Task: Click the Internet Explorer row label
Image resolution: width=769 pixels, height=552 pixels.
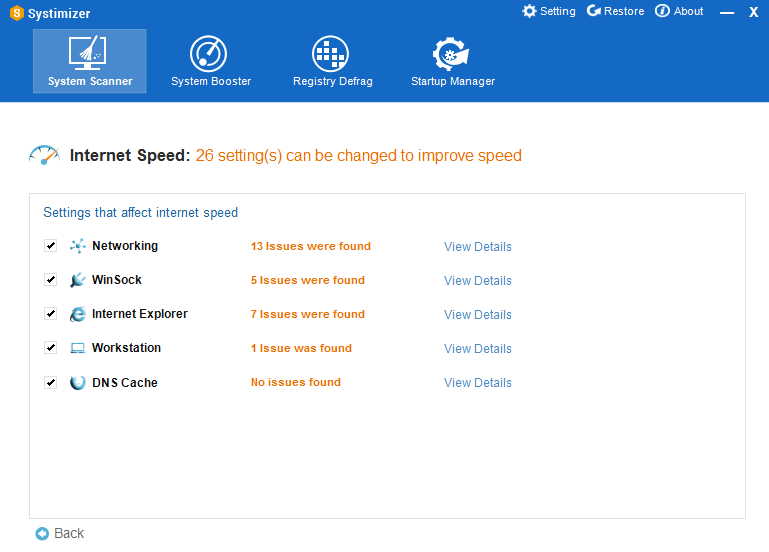Action: [x=140, y=314]
